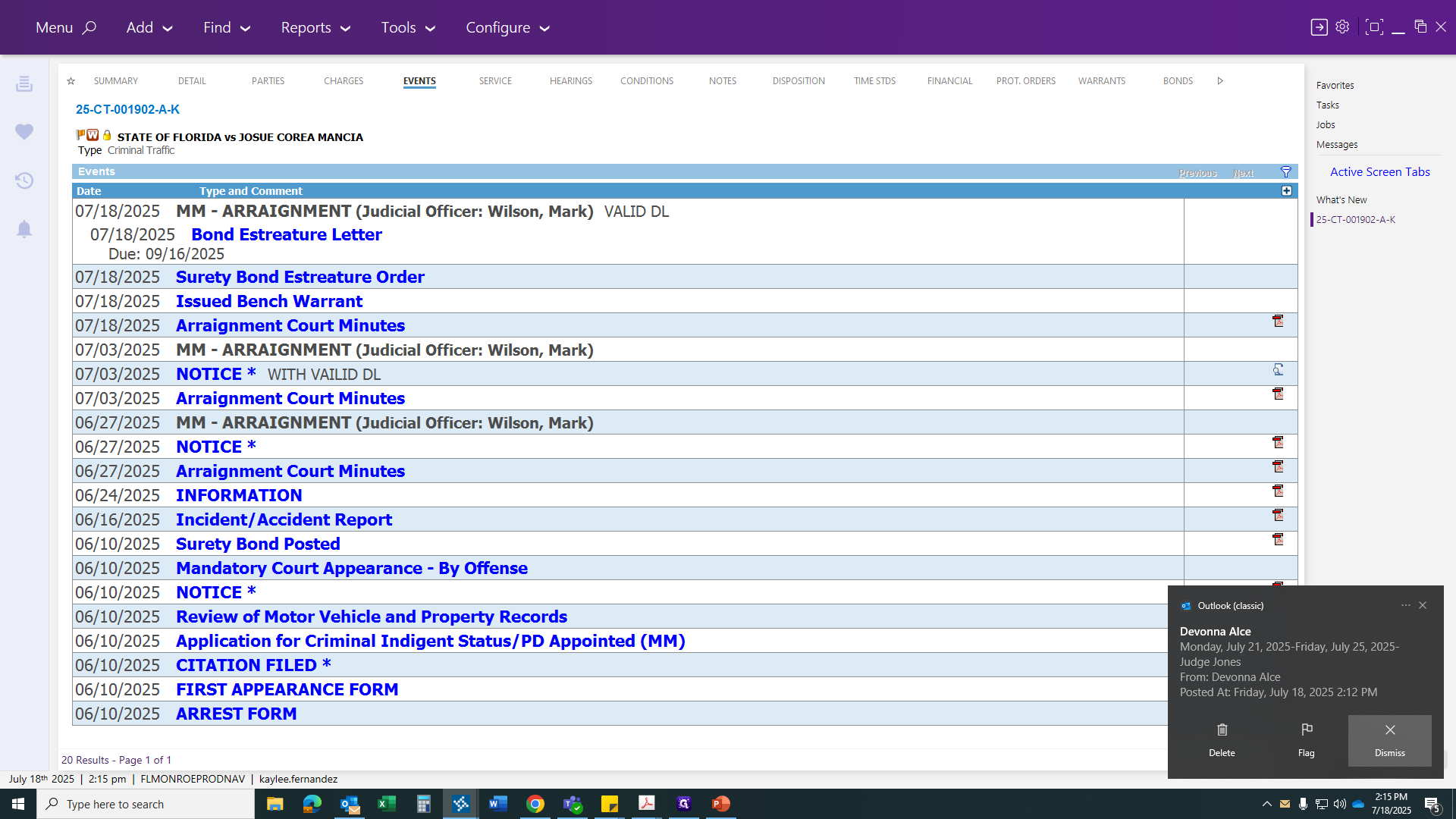The width and height of the screenshot is (1456, 819).
Task: Switch to the SUMMARY tab
Action: click(116, 81)
